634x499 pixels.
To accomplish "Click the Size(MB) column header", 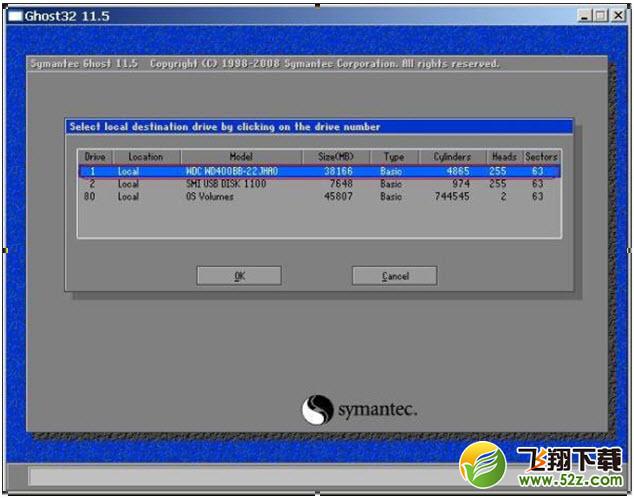I will click(336, 156).
